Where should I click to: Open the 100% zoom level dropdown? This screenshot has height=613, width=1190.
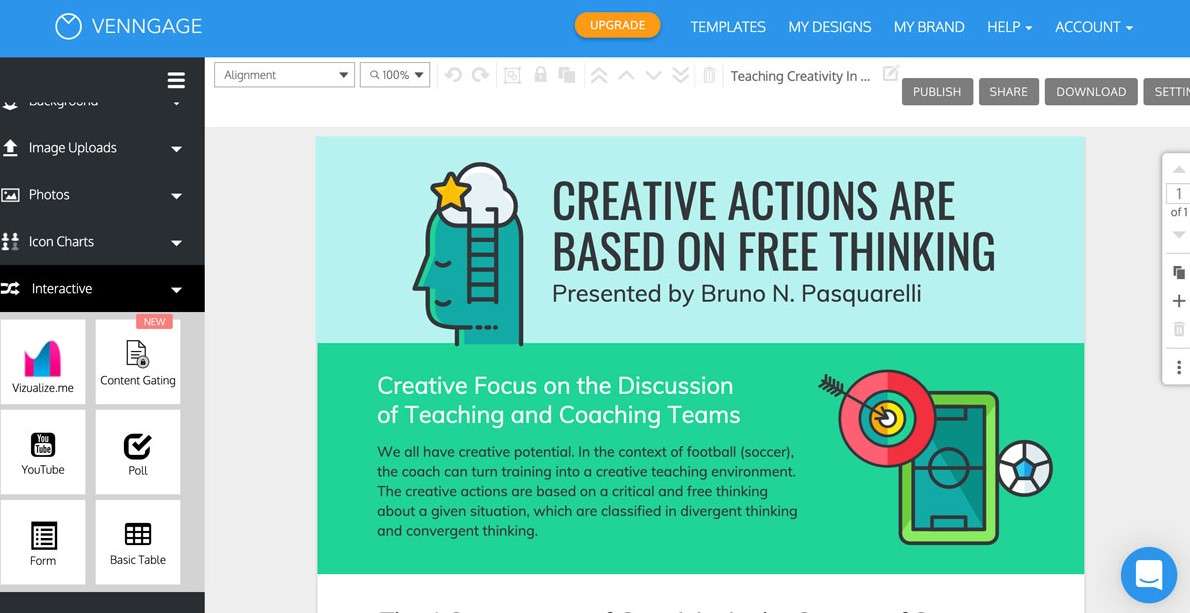point(395,74)
